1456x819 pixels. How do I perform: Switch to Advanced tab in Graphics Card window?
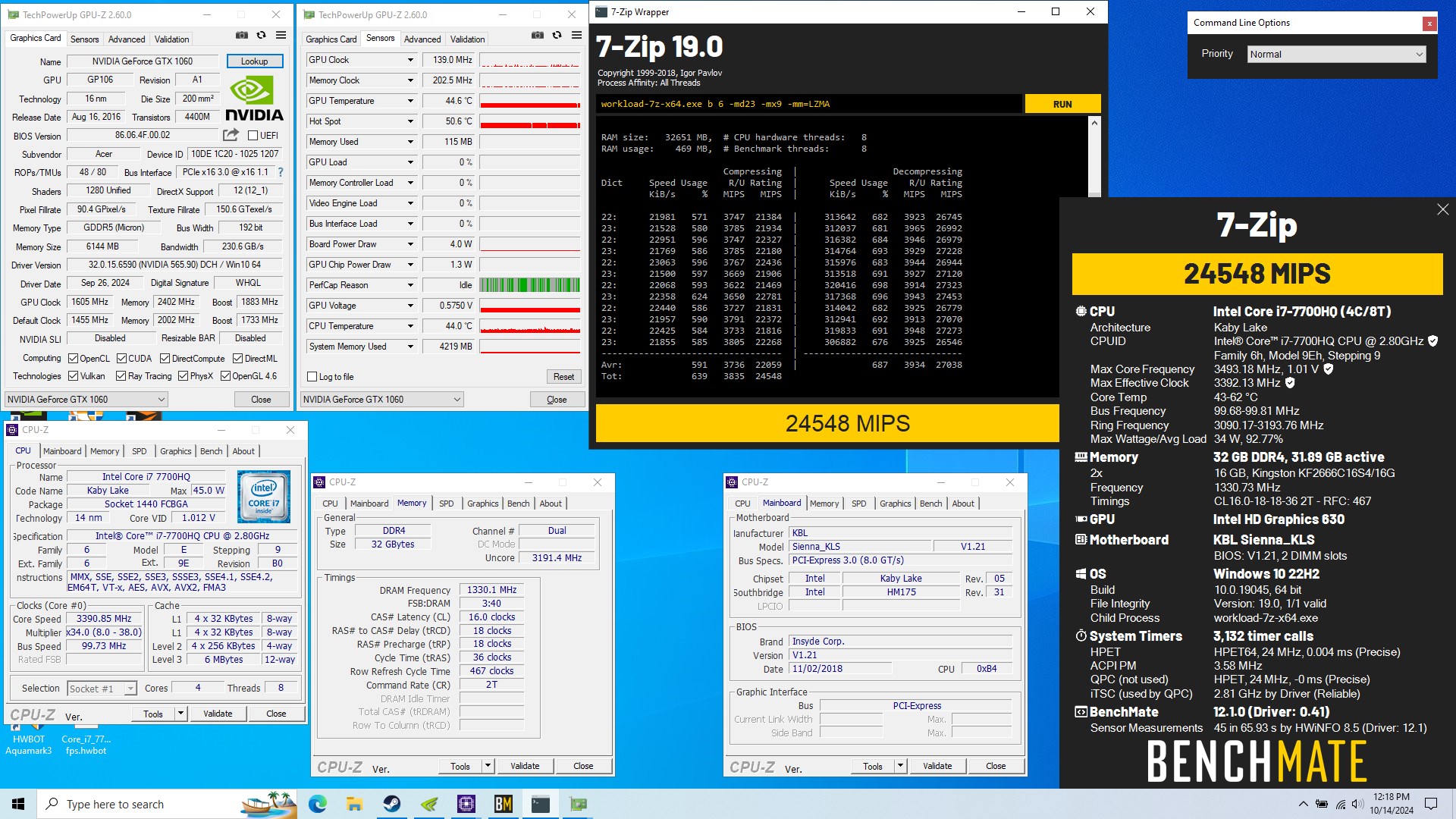127,39
